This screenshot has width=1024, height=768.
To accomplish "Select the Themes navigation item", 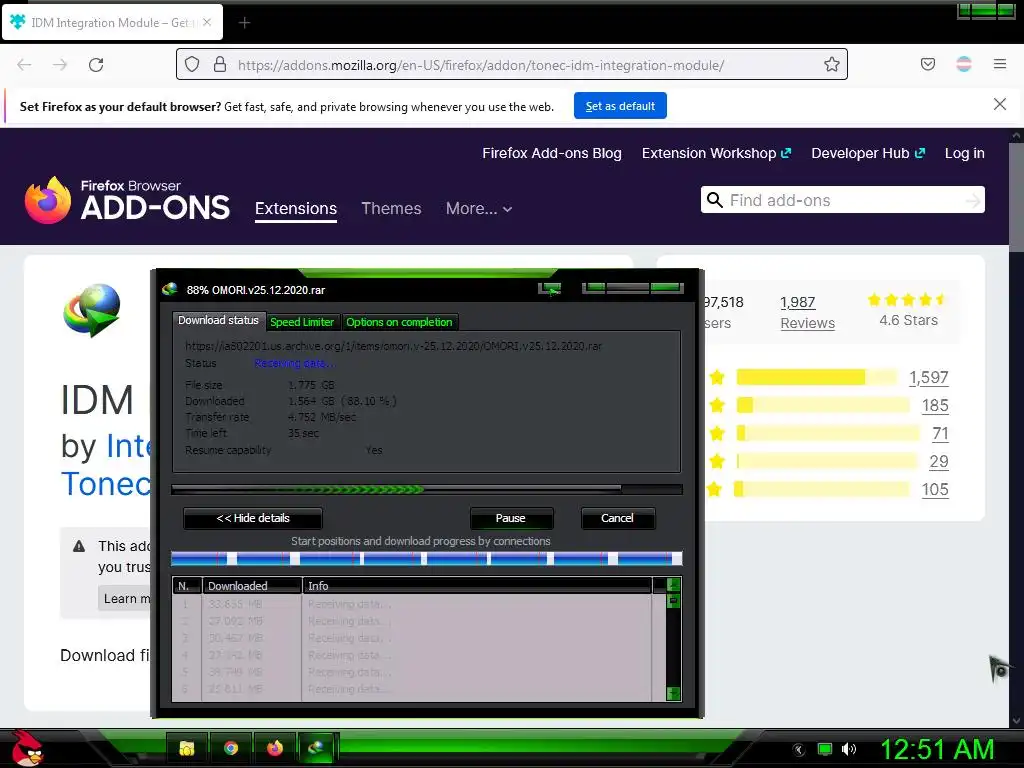I will click(x=391, y=208).
